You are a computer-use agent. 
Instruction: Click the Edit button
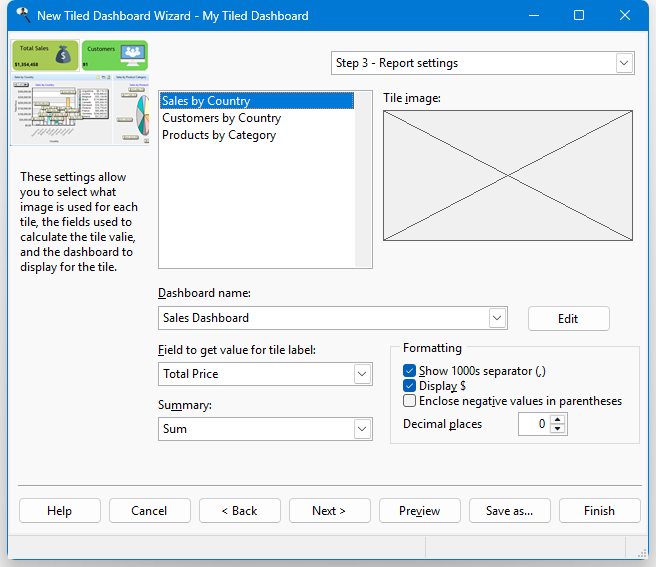[568, 318]
